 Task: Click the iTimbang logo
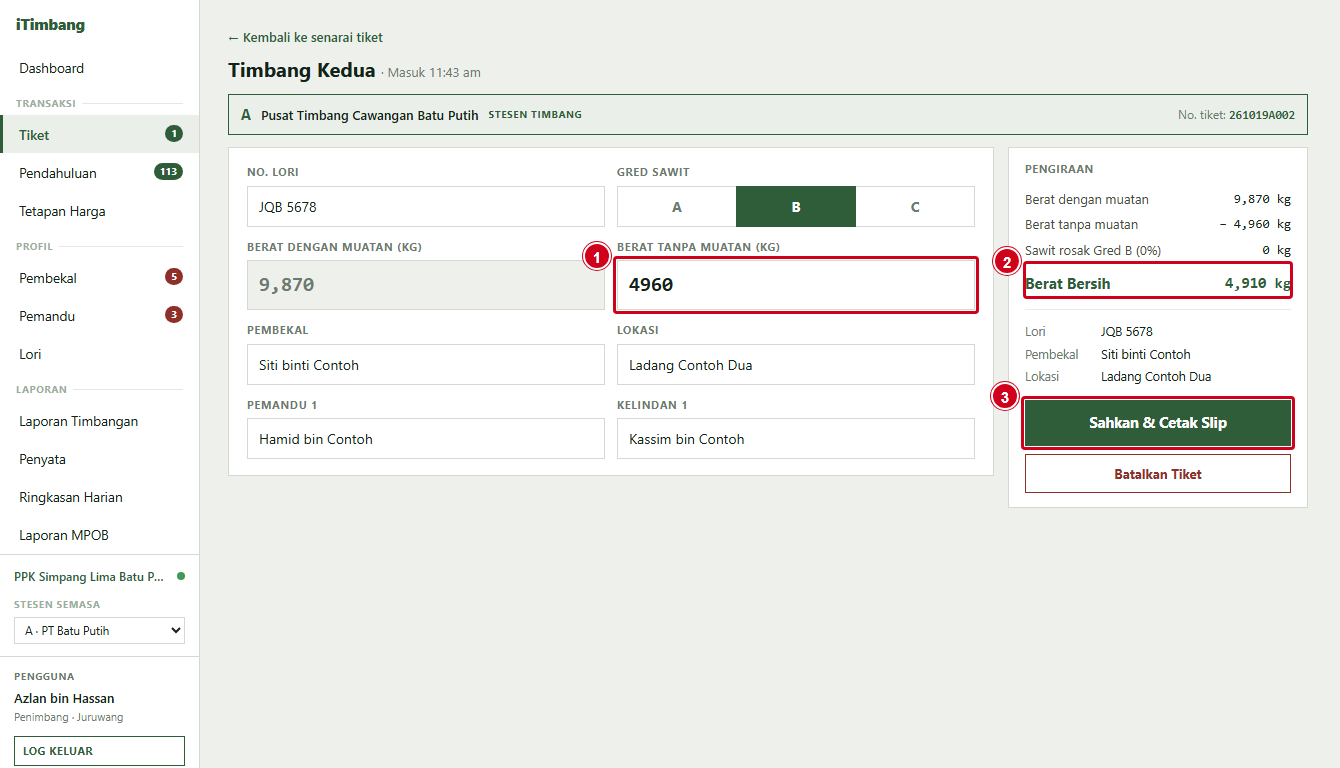coord(50,25)
